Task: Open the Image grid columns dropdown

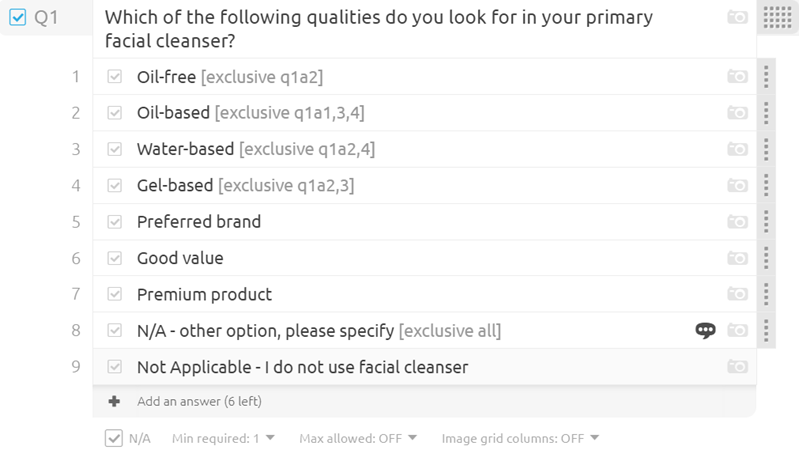Action: click(520, 439)
